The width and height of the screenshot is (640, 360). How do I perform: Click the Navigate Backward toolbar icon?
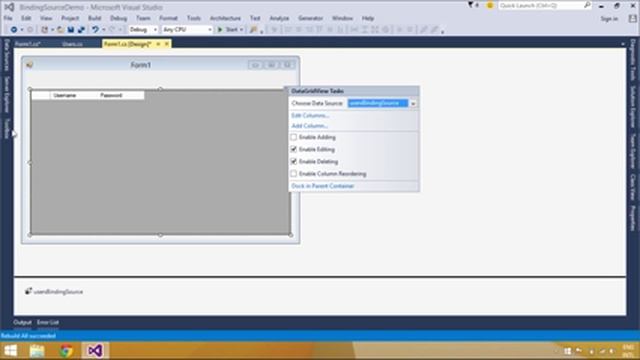pyautogui.click(x=13, y=29)
